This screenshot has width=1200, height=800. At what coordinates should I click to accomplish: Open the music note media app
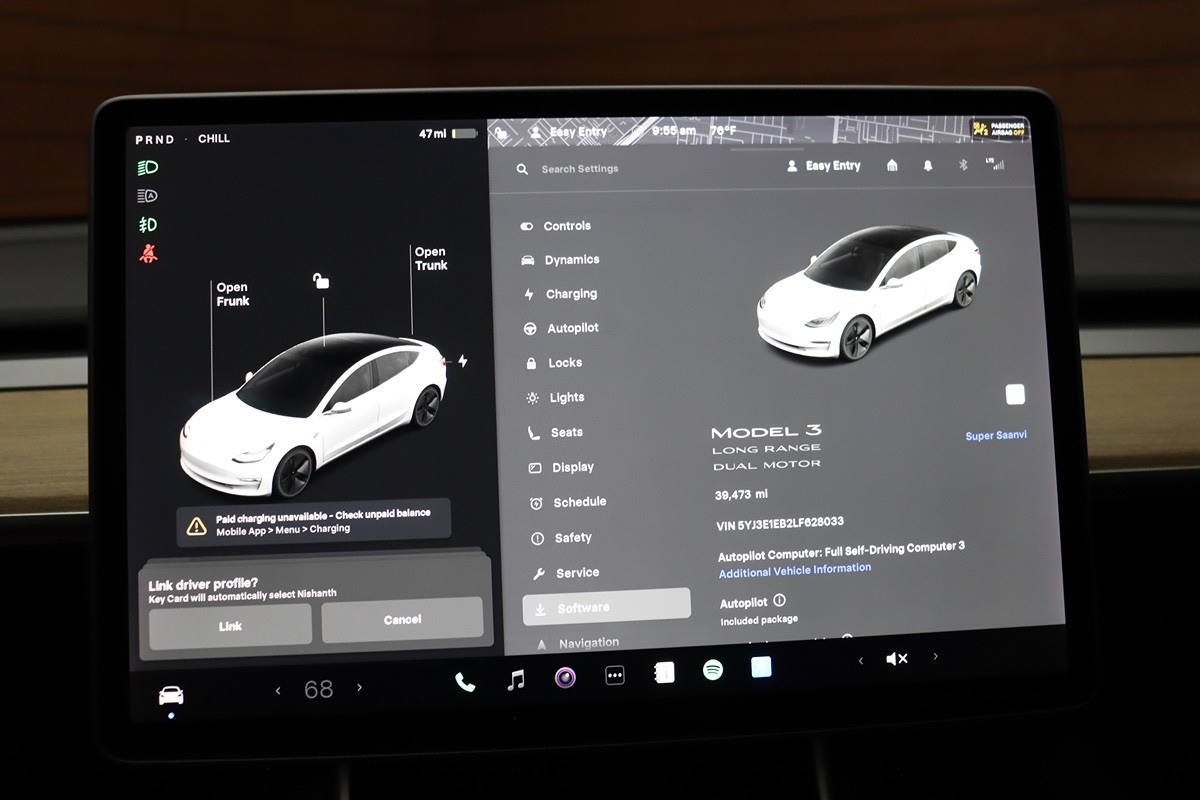coord(516,680)
